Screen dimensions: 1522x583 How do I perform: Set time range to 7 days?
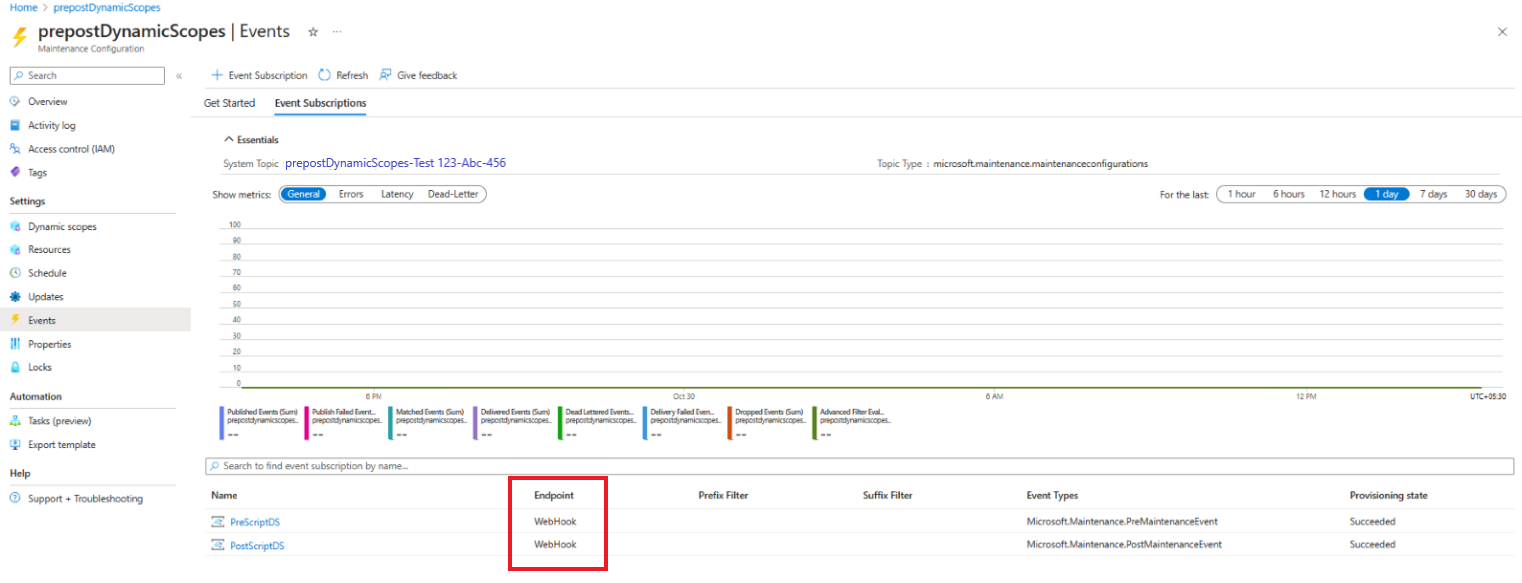(x=1433, y=194)
